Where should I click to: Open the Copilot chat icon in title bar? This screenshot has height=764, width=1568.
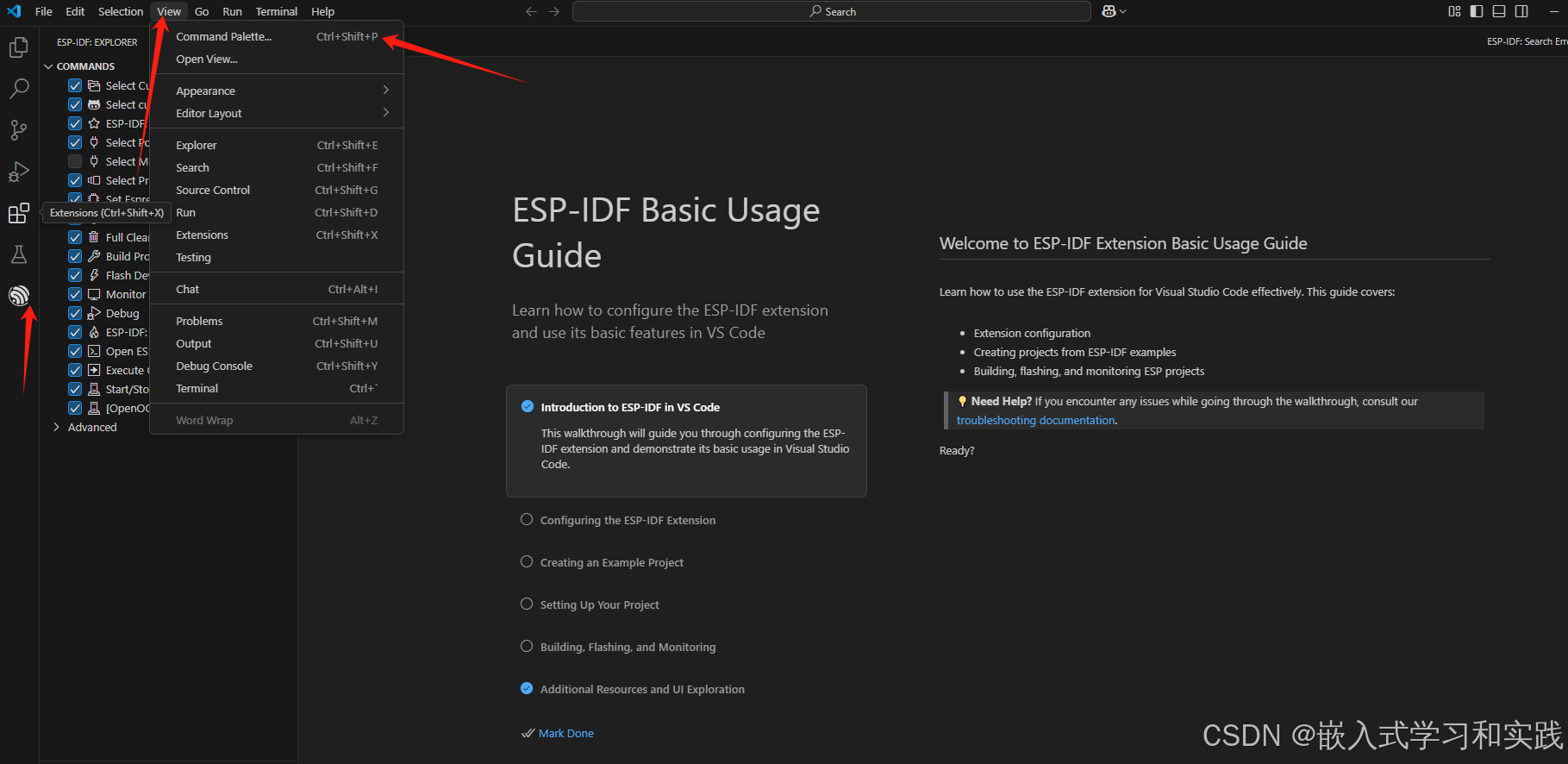[1109, 11]
